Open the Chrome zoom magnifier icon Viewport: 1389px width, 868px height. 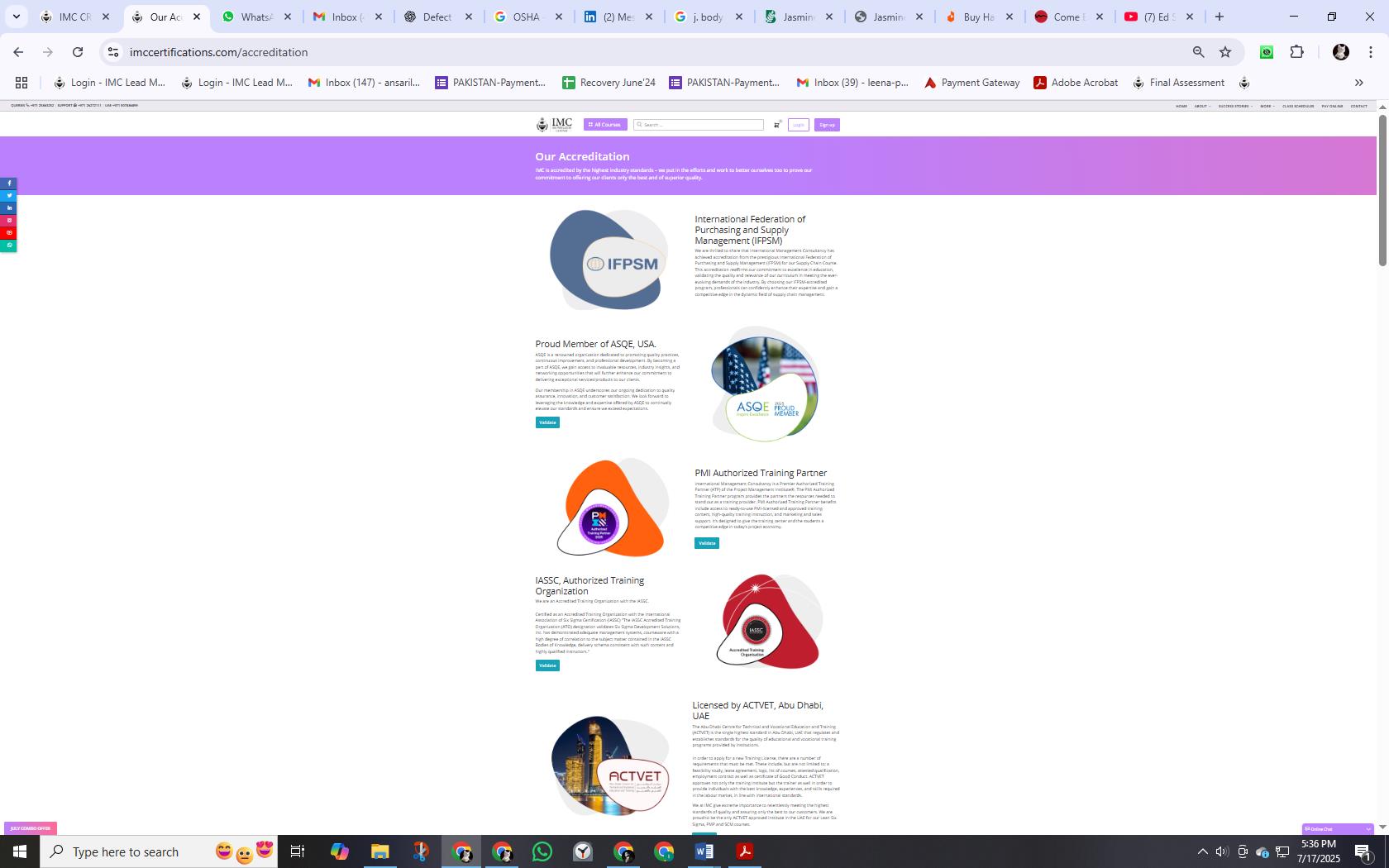tap(1198, 52)
